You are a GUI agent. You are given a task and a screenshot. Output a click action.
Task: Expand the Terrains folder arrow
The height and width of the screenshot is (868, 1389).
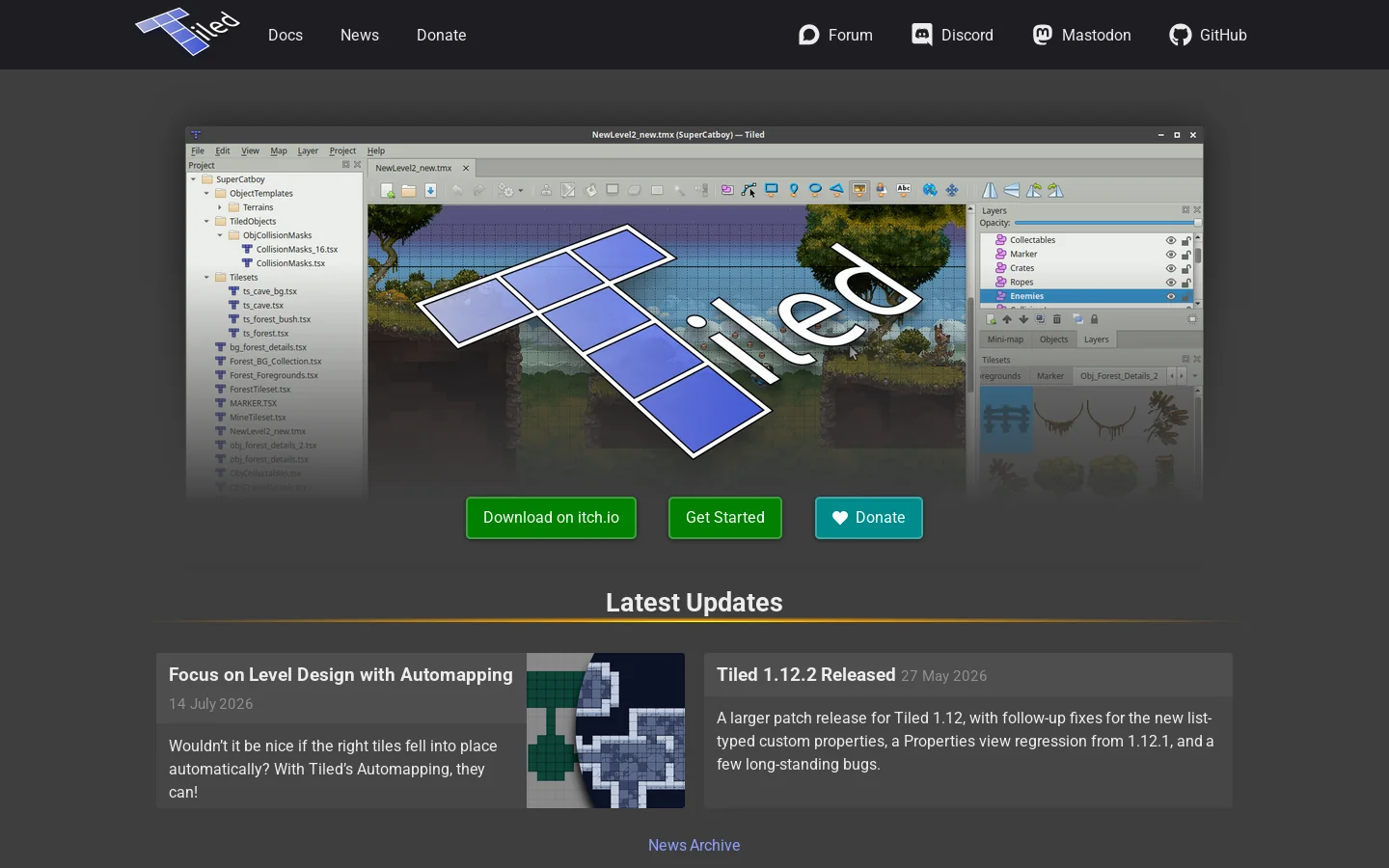(220, 207)
